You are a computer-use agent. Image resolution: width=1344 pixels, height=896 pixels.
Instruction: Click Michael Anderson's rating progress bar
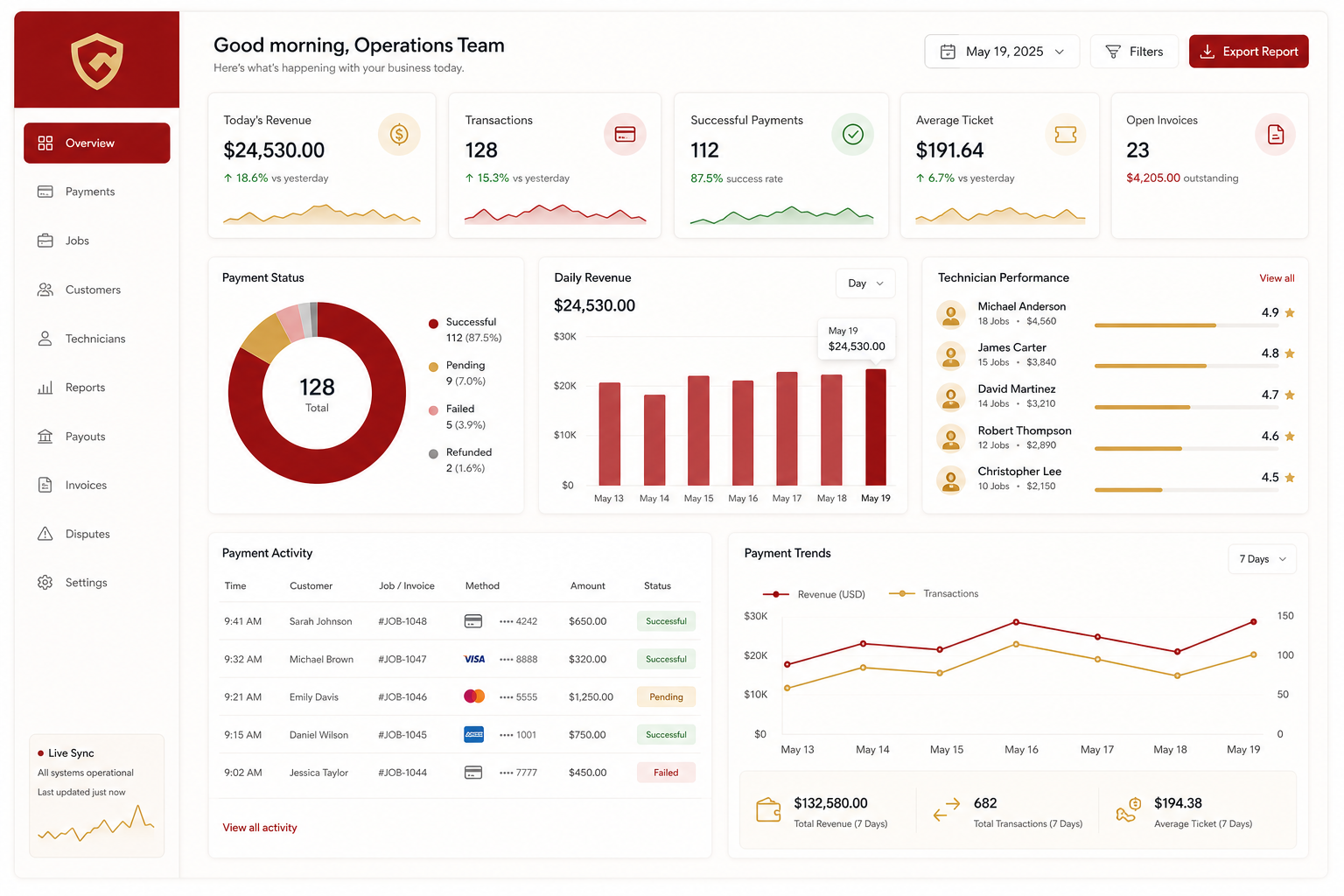[1186, 325]
